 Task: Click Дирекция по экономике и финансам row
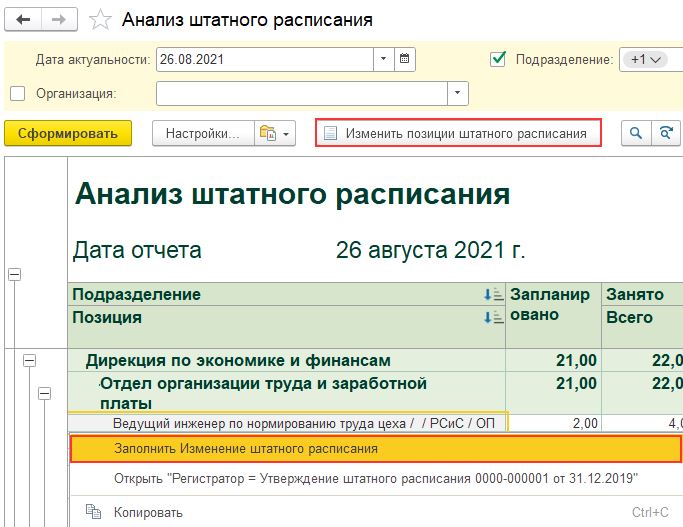pyautogui.click(x=287, y=360)
